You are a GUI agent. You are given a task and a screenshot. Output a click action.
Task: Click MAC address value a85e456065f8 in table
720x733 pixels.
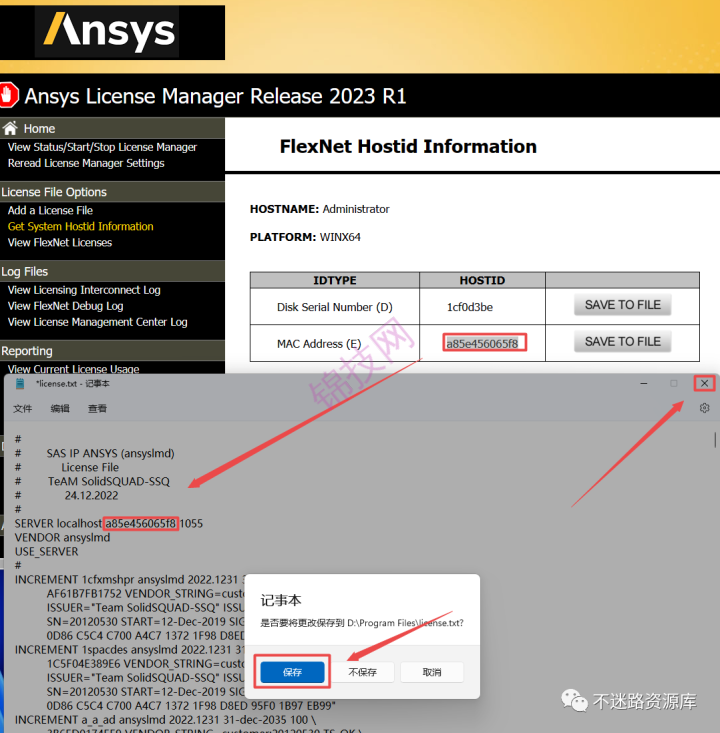tap(482, 344)
